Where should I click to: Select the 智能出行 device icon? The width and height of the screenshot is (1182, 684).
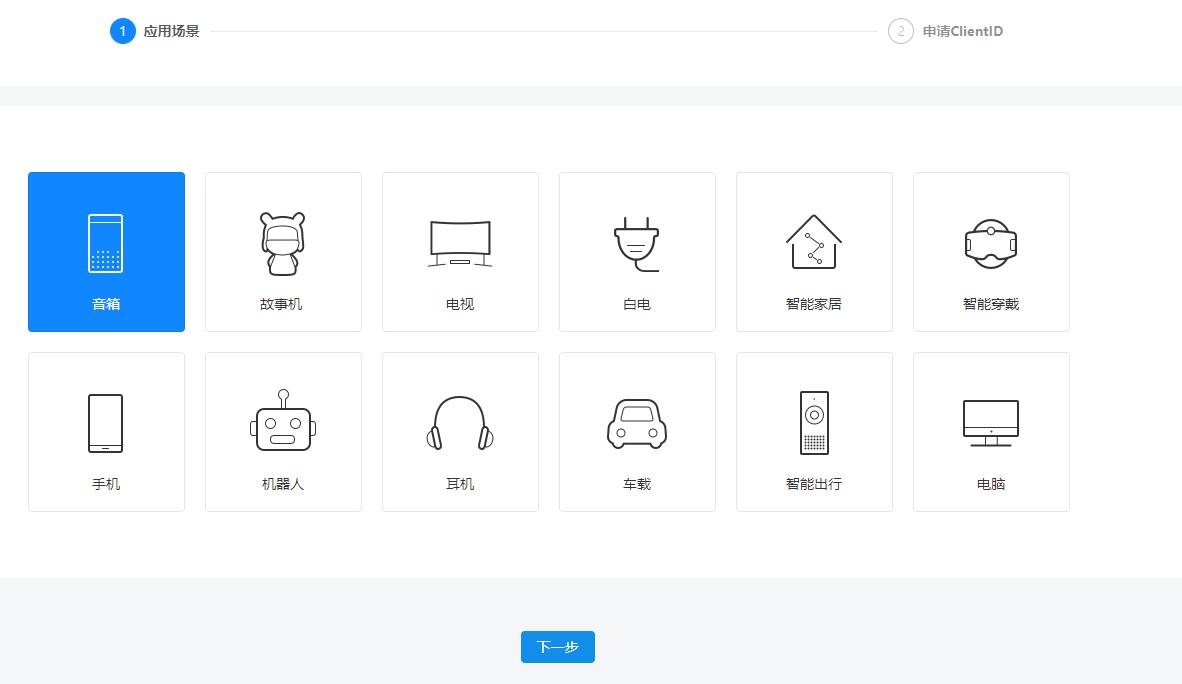[x=814, y=423]
